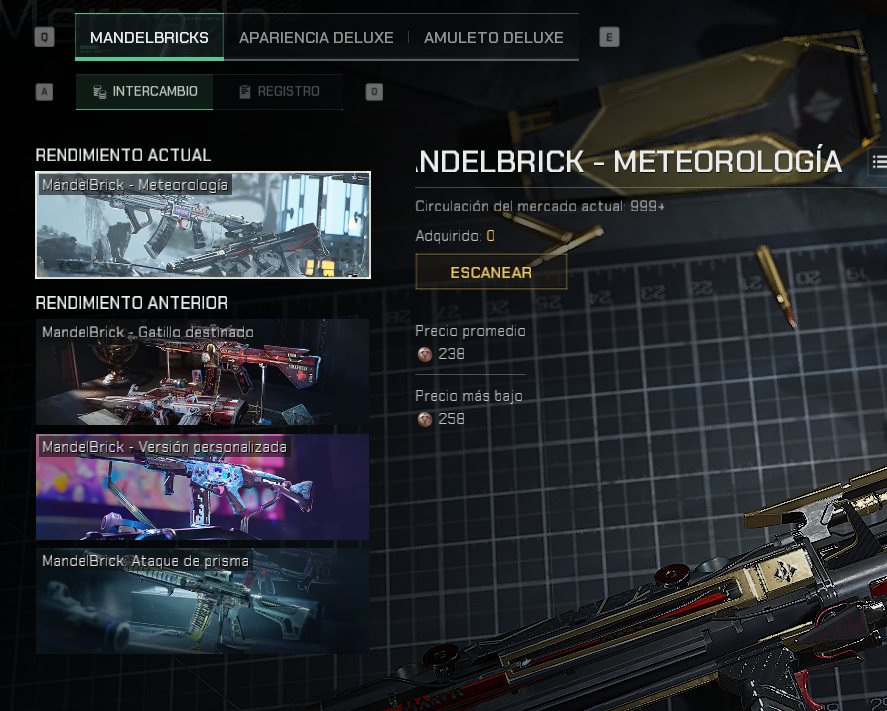Image resolution: width=887 pixels, height=711 pixels.
Task: Click the Escanear button
Action: click(x=491, y=272)
